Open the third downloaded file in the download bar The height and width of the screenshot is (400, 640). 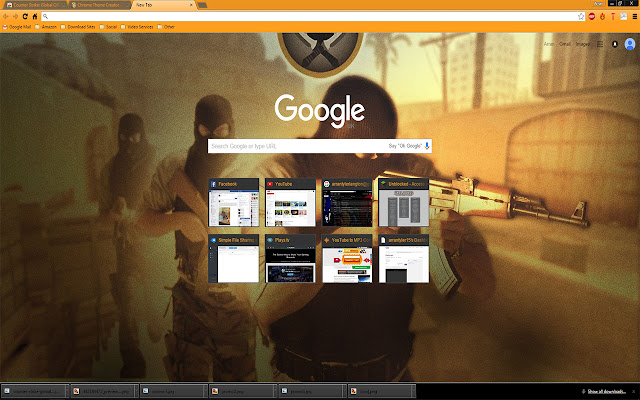172,391
